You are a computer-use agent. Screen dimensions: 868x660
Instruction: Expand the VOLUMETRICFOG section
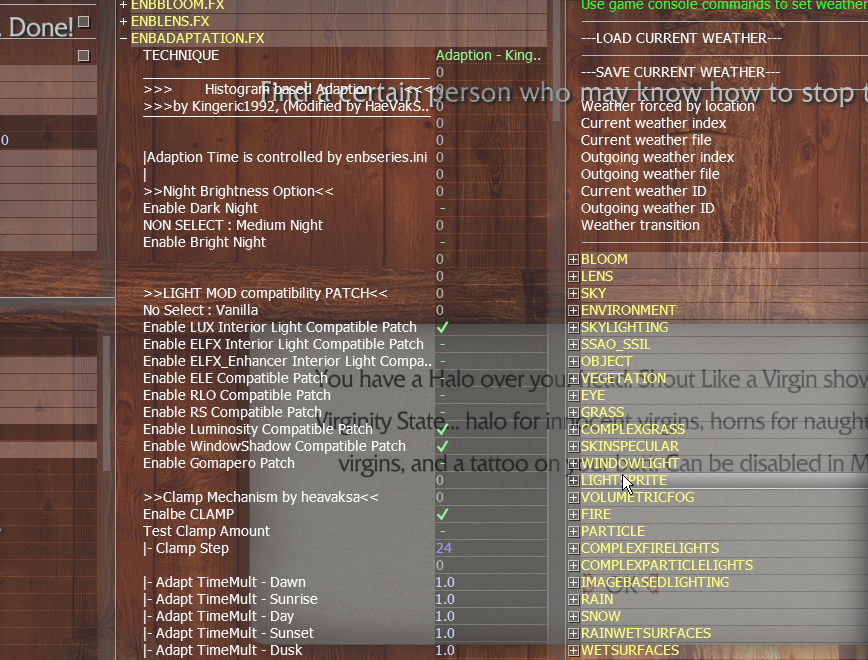574,498
